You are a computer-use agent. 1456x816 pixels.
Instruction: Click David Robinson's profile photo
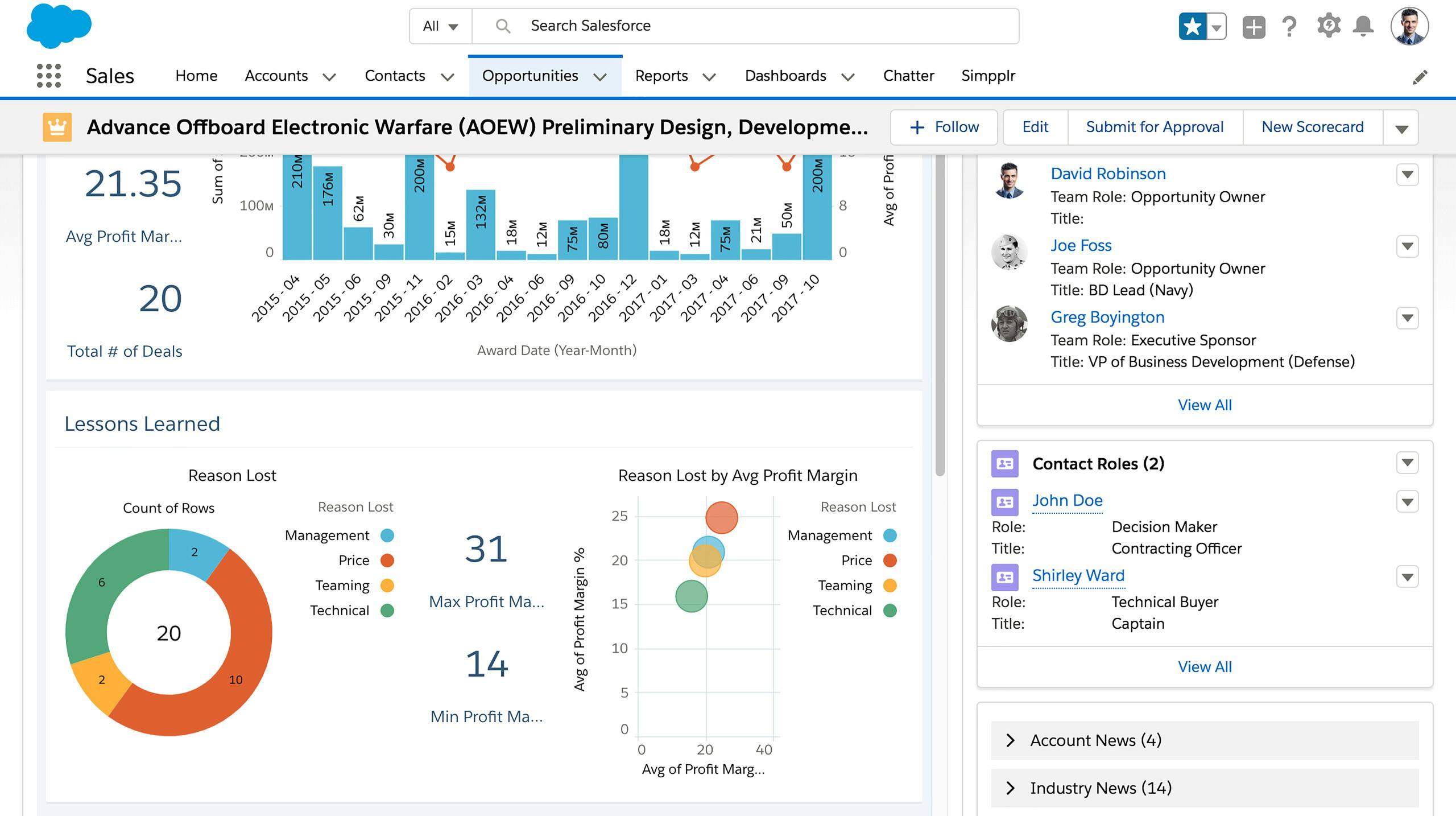[x=1009, y=180]
